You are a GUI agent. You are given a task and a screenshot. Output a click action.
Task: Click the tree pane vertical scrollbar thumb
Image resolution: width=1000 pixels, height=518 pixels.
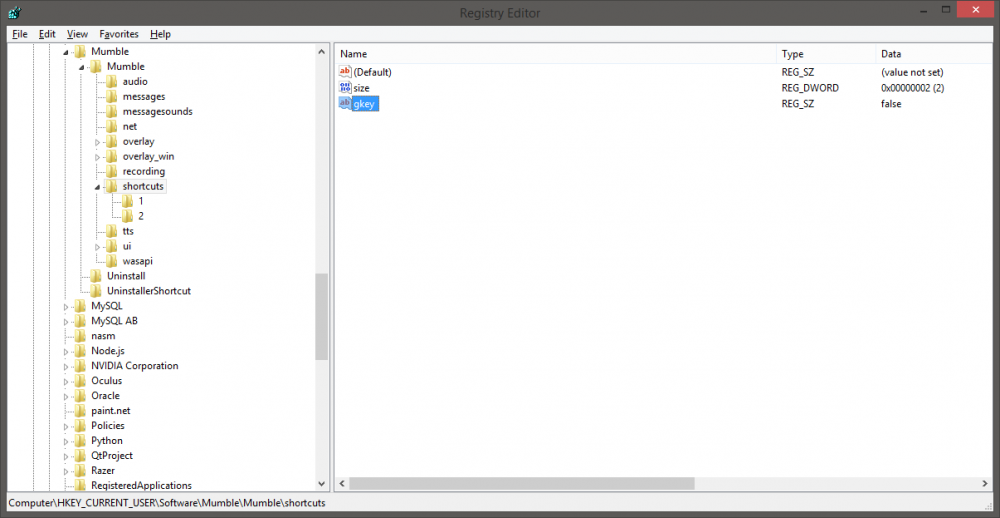point(322,316)
